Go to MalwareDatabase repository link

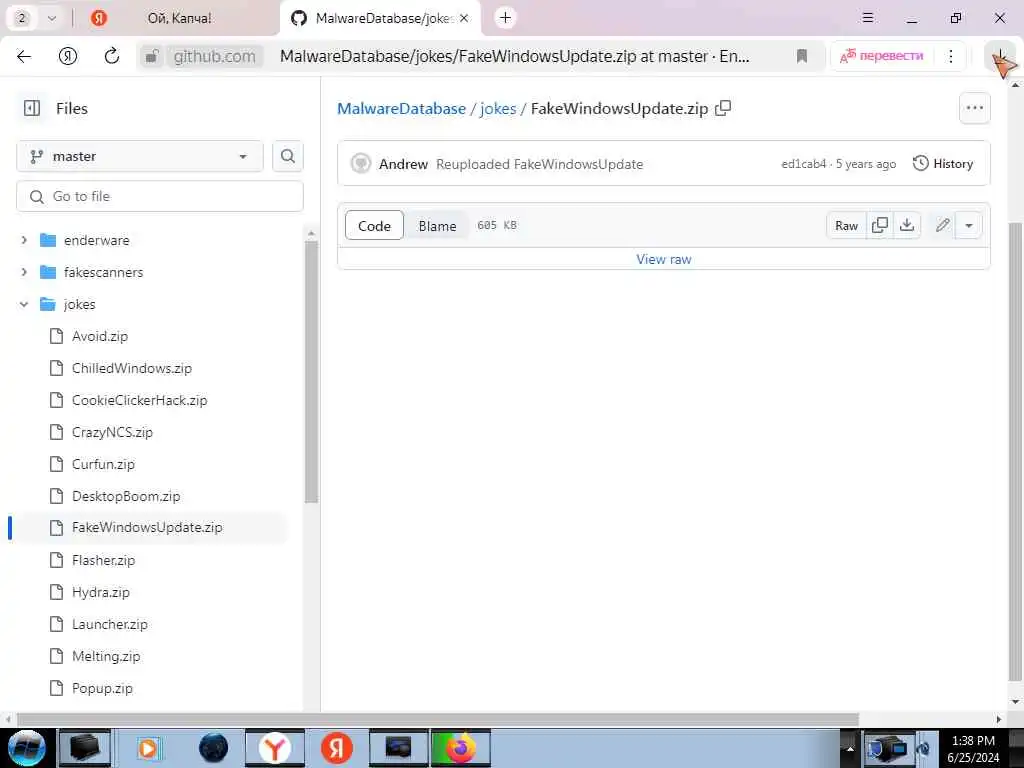(401, 108)
